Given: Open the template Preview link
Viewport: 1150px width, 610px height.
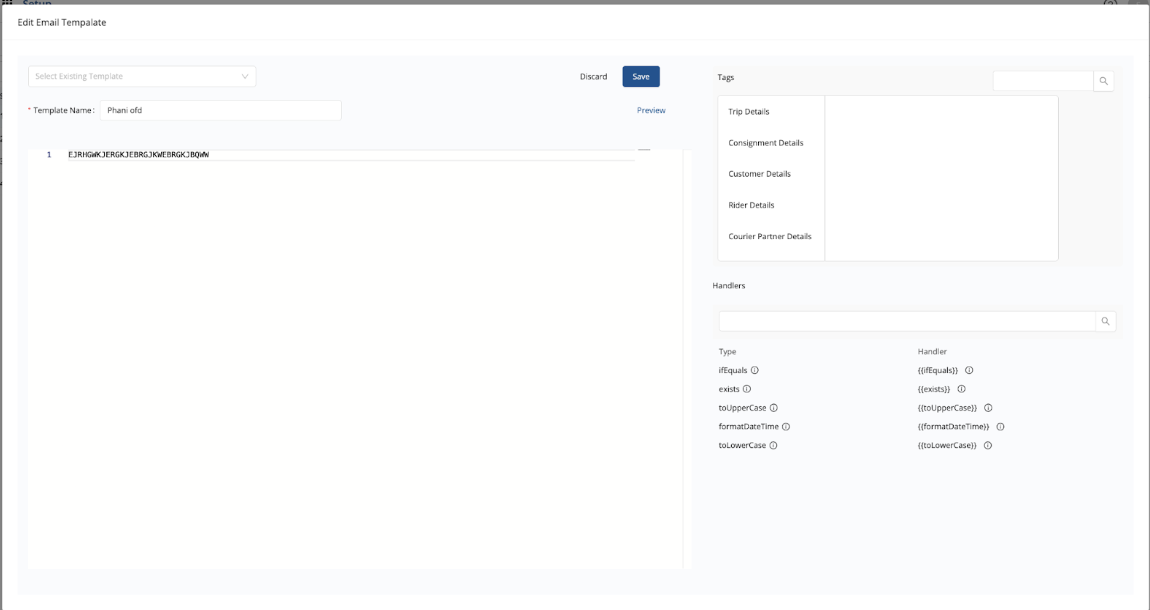Looking at the screenshot, I should tap(651, 110).
